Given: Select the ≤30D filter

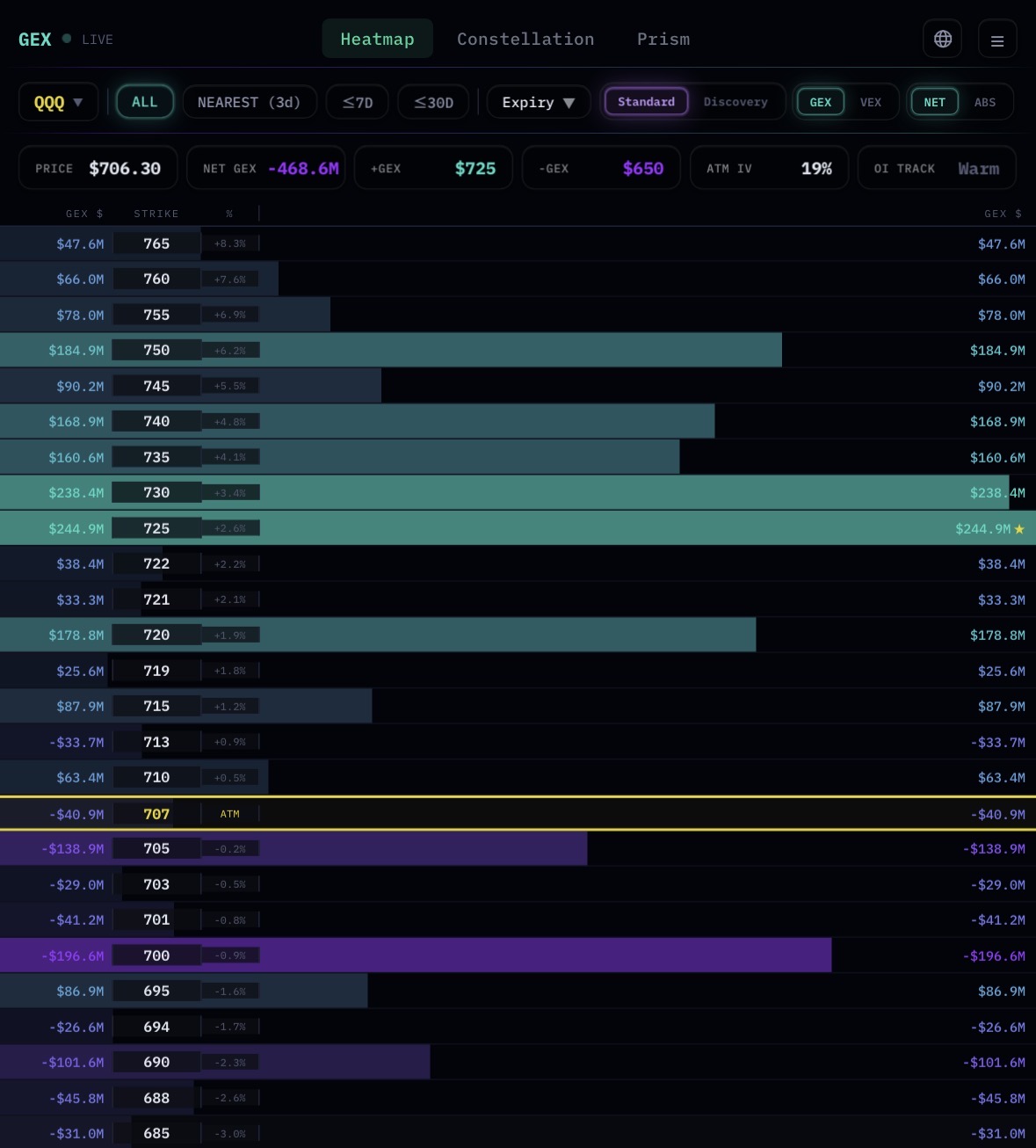Looking at the screenshot, I should coord(434,102).
